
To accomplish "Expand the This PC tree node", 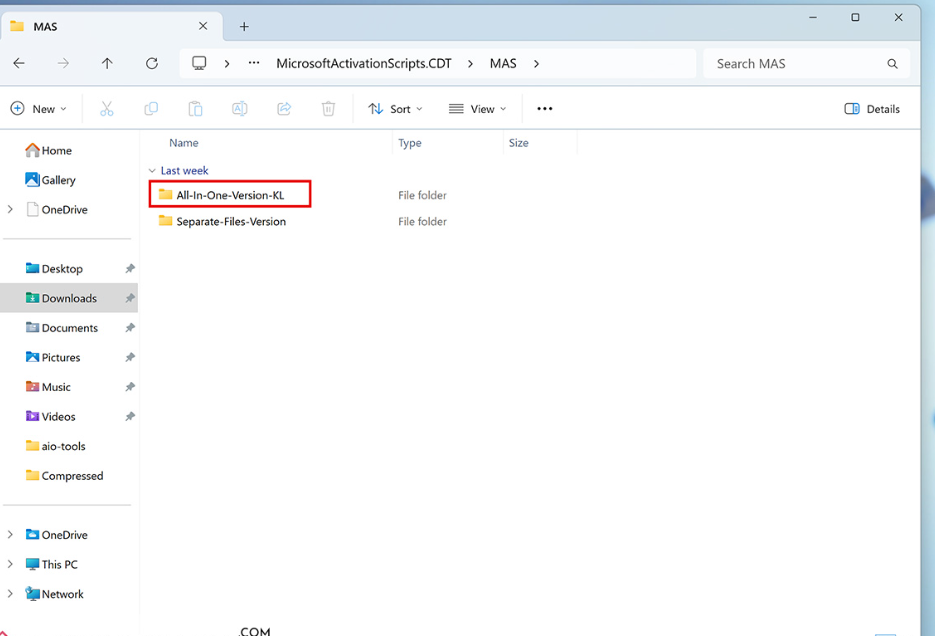I will click(x=11, y=564).
